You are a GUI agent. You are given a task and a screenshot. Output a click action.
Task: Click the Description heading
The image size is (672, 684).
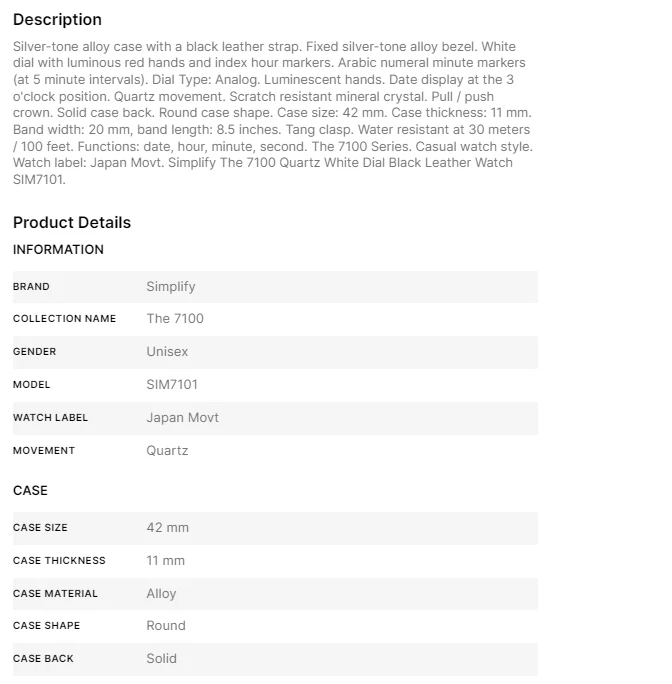(57, 20)
